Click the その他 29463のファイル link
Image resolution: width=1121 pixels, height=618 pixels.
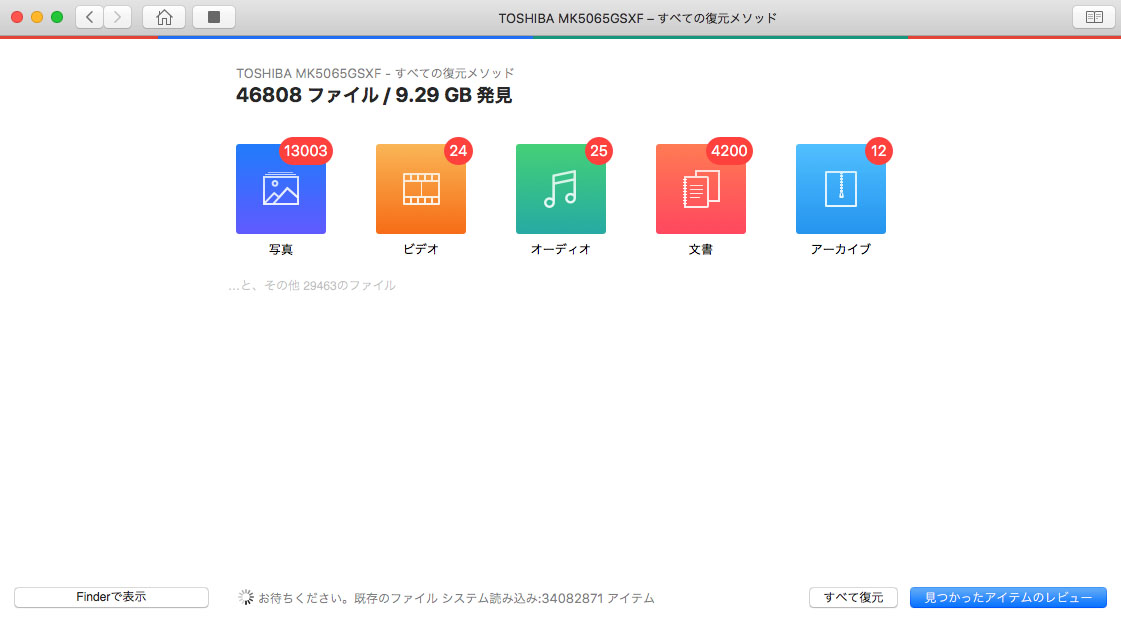click(x=314, y=285)
